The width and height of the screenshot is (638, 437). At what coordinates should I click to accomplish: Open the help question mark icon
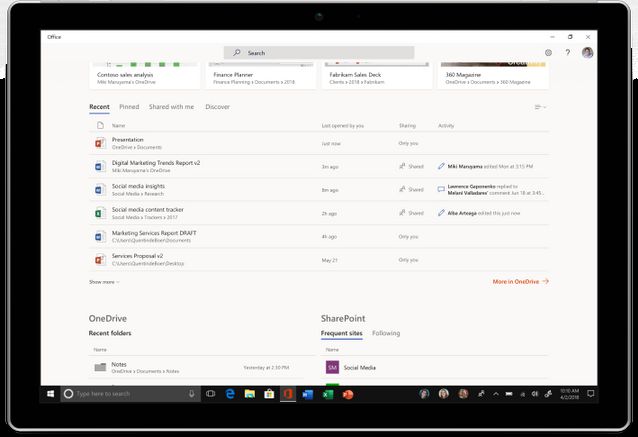click(568, 52)
